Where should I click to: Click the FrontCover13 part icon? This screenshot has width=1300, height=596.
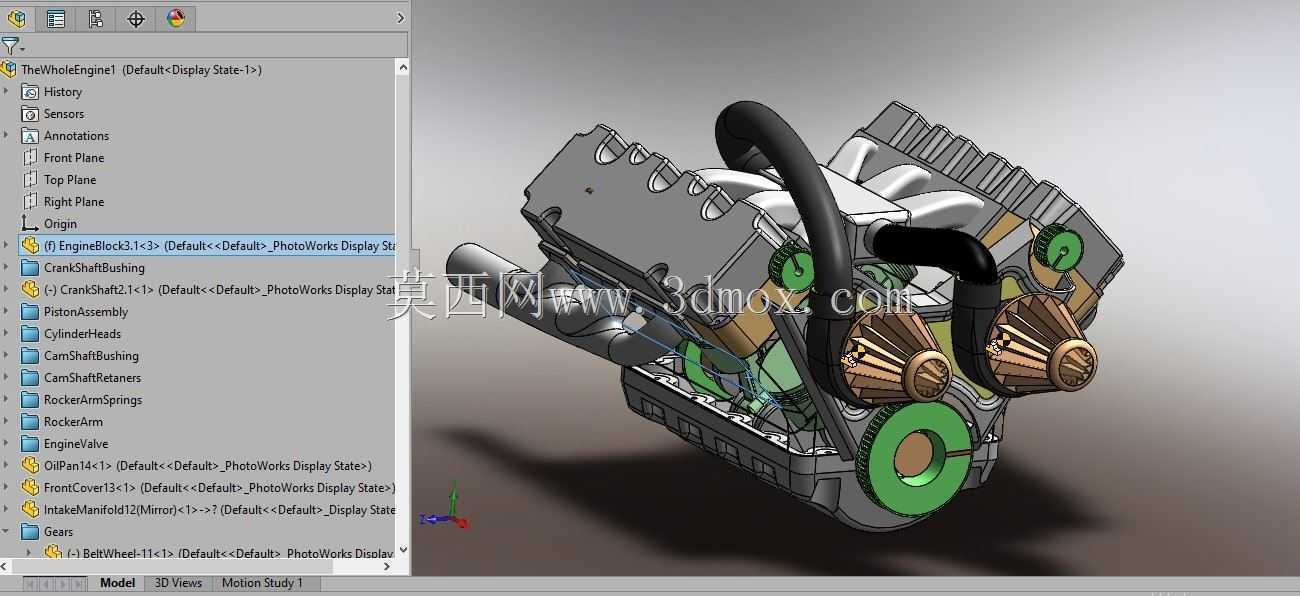[x=30, y=488]
